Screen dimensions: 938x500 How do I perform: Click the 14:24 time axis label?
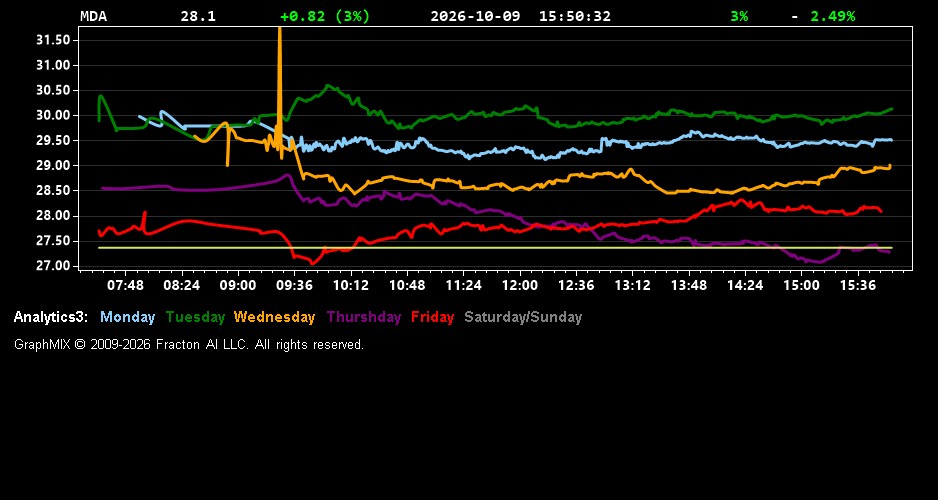[745, 286]
